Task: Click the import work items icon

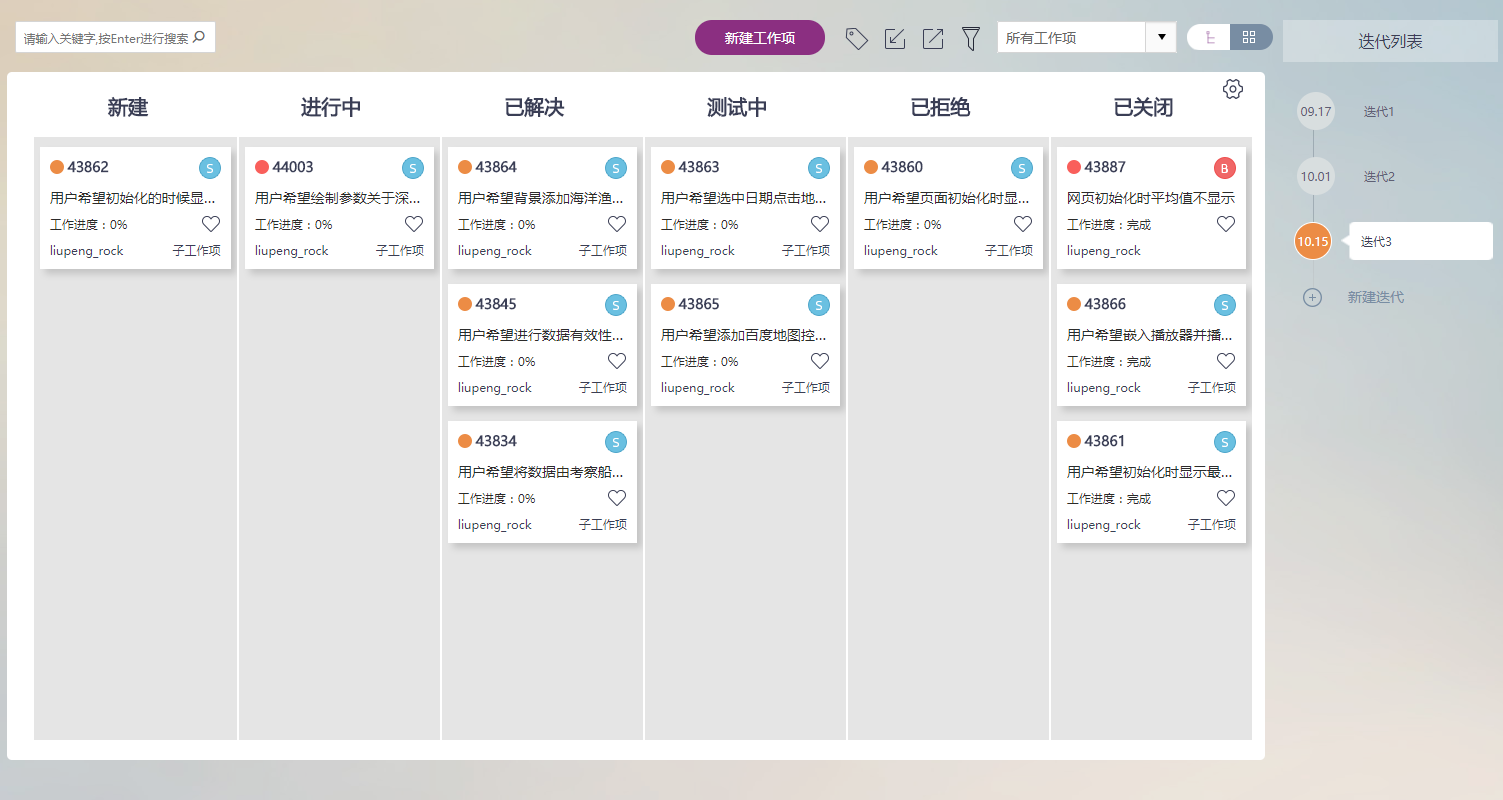Action: click(895, 39)
